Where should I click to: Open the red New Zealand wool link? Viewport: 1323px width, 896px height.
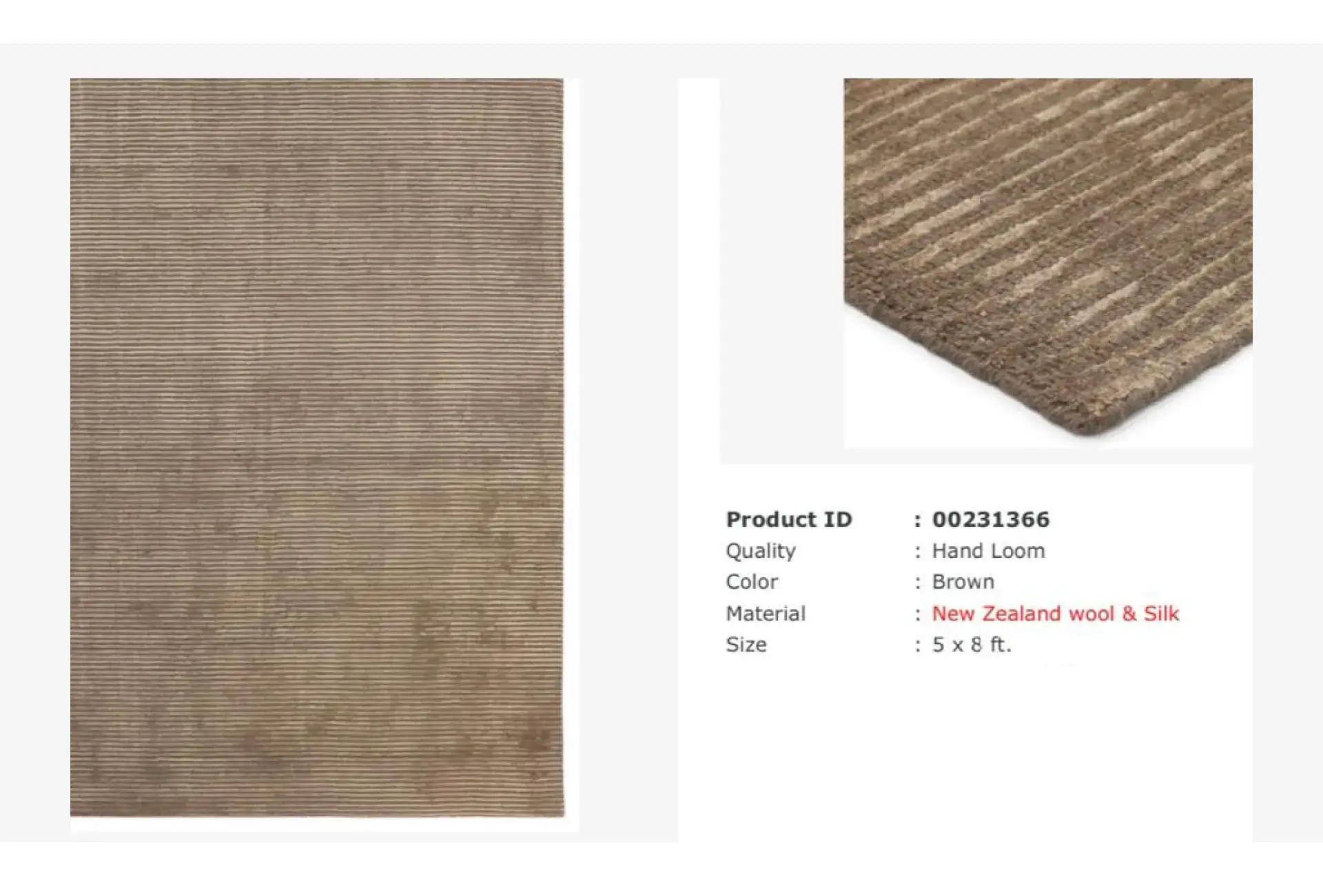pos(1023,614)
